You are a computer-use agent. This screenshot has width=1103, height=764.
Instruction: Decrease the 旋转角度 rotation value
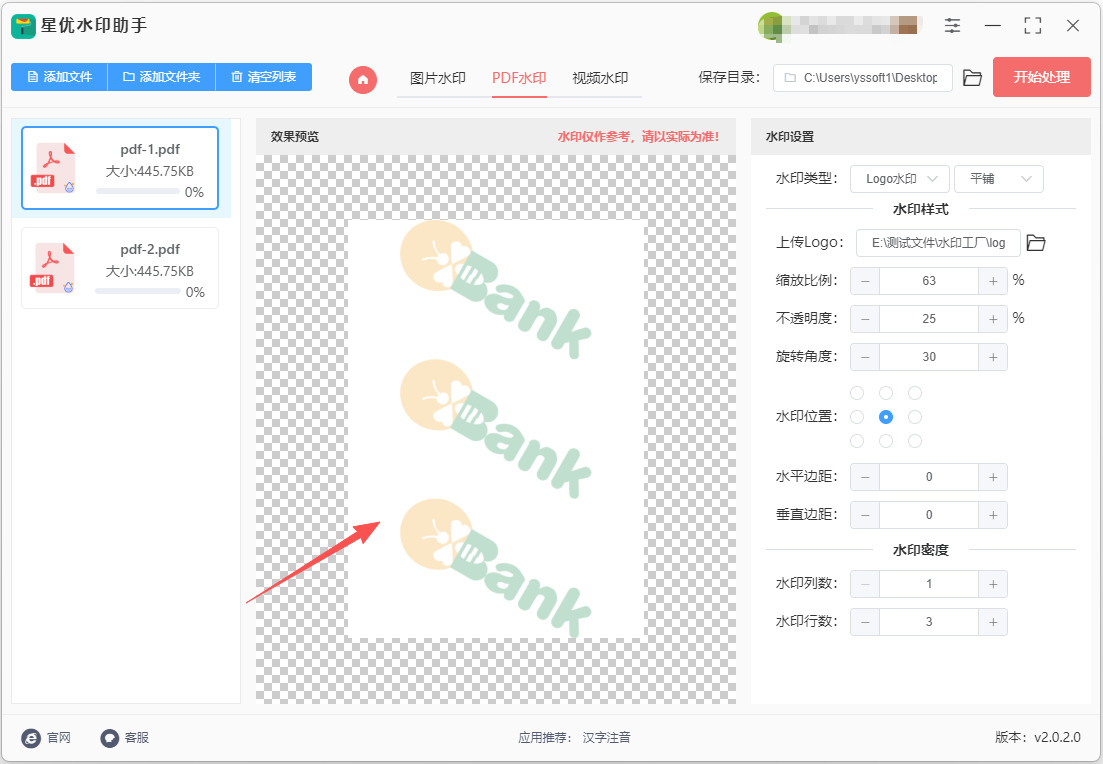(x=865, y=357)
